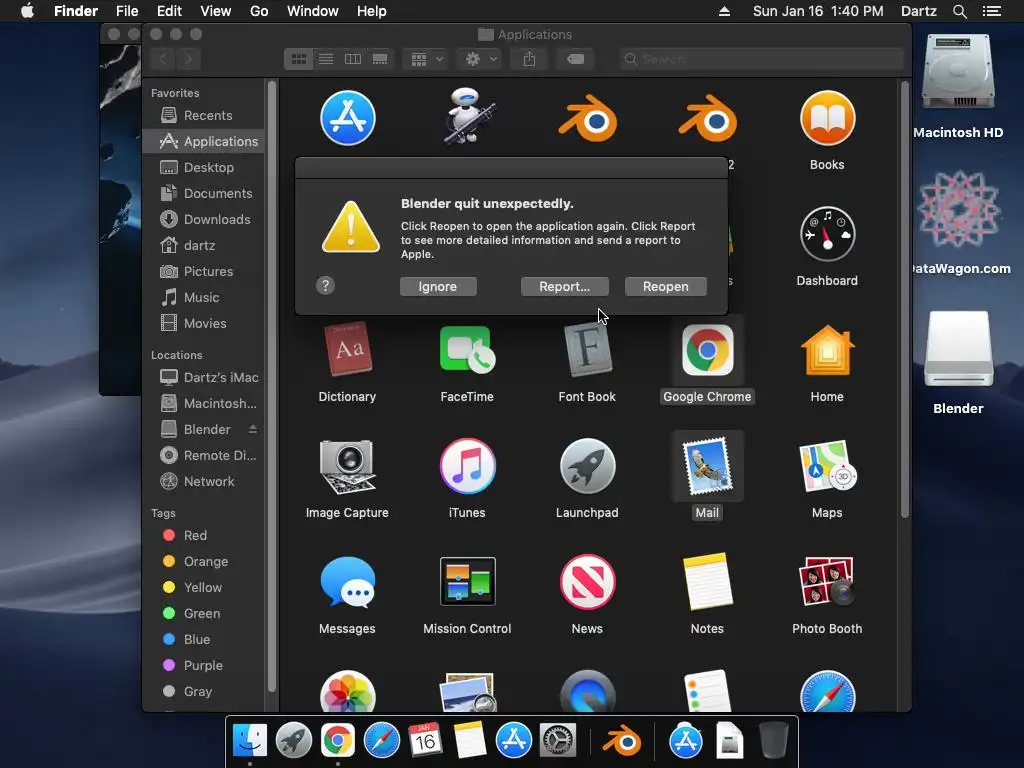The width and height of the screenshot is (1024, 768).
Task: Open the Go menu
Action: click(259, 11)
